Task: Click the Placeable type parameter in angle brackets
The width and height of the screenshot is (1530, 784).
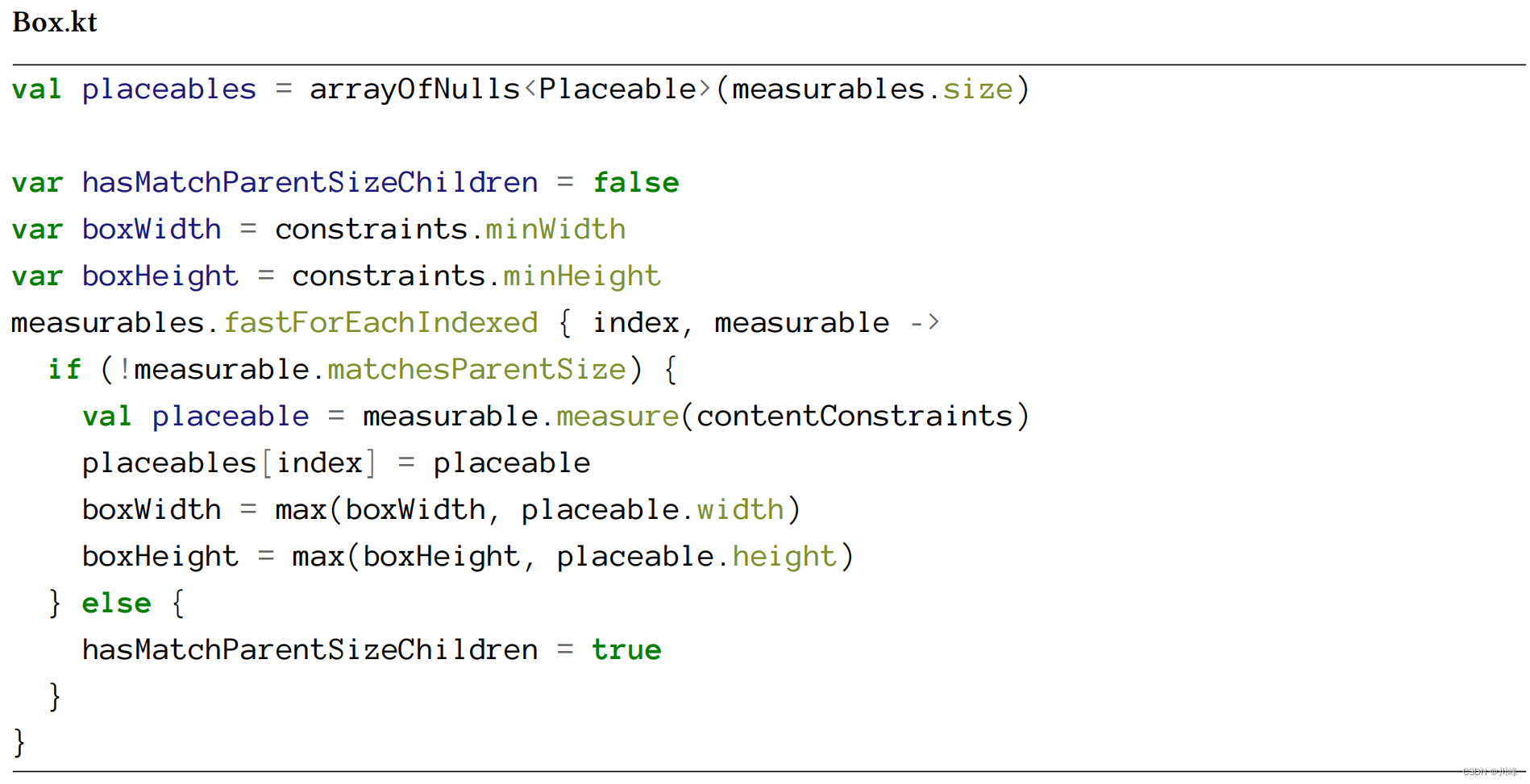Action: point(617,89)
